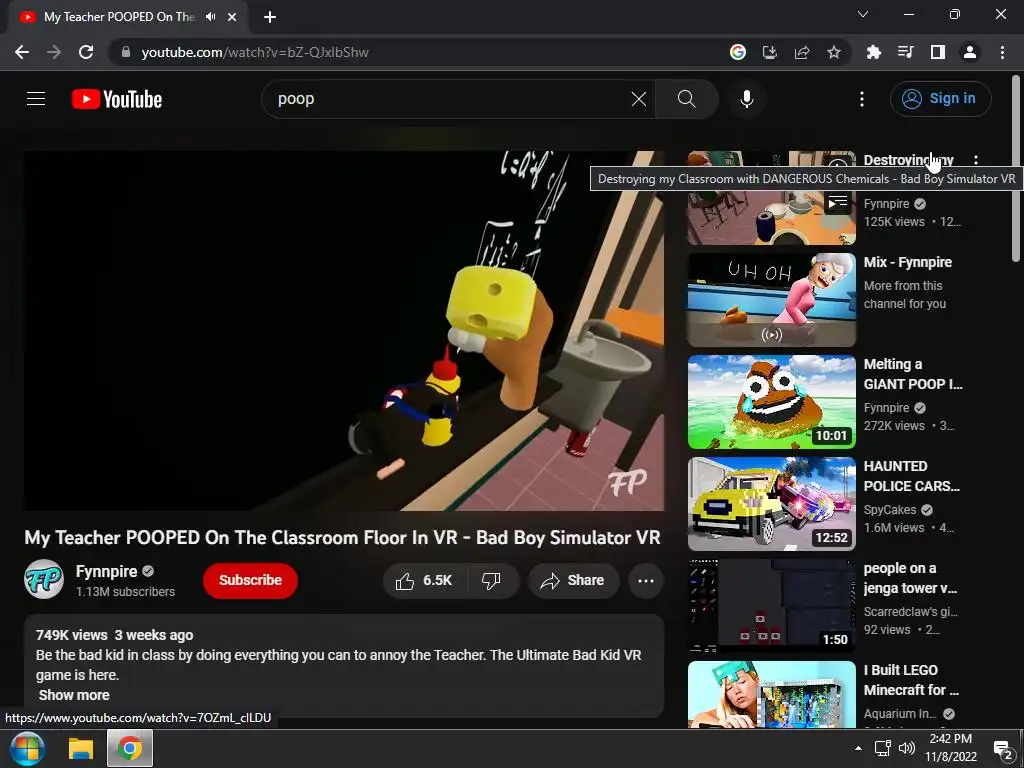Screen dimensions: 1024x768
Task: Open a new browser tab
Action: point(270,17)
